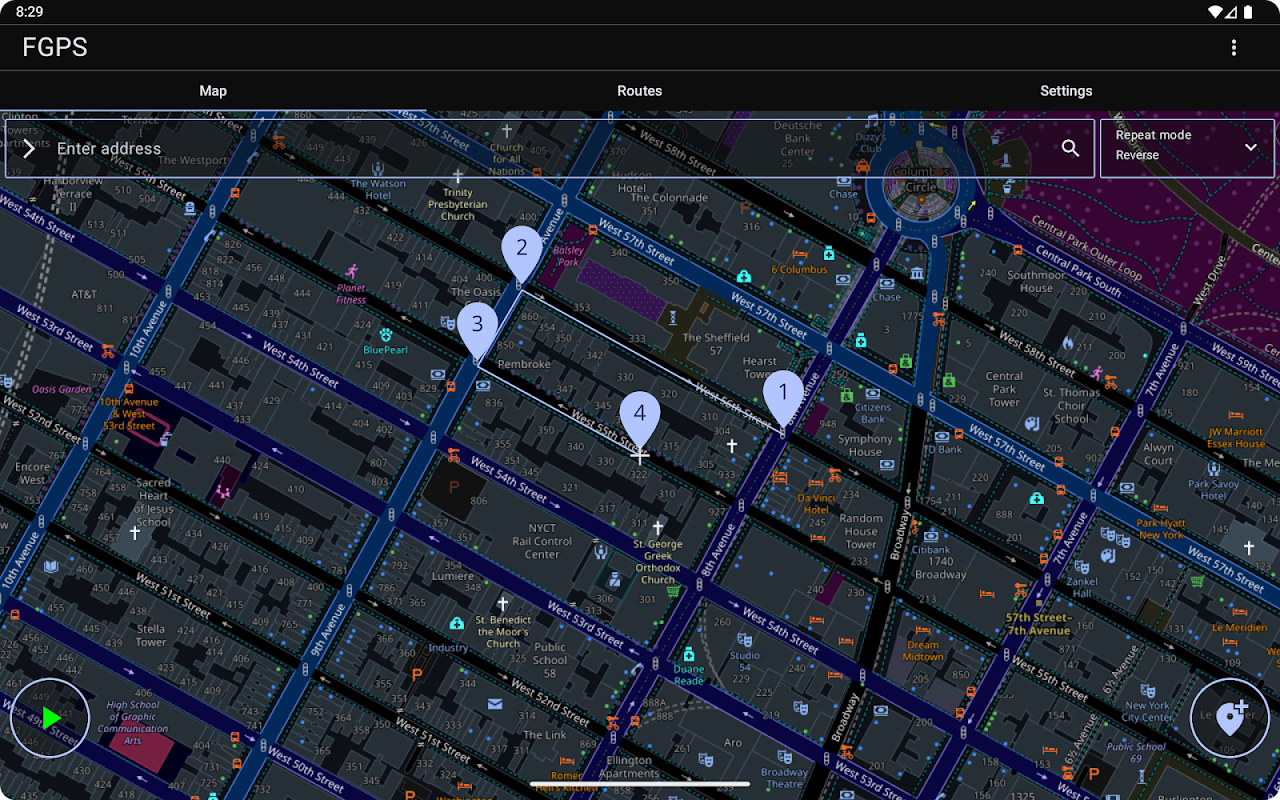Viewport: 1280px width, 800px height.
Task: Tap the NYCT Rail Control Center label
Action: [542, 541]
